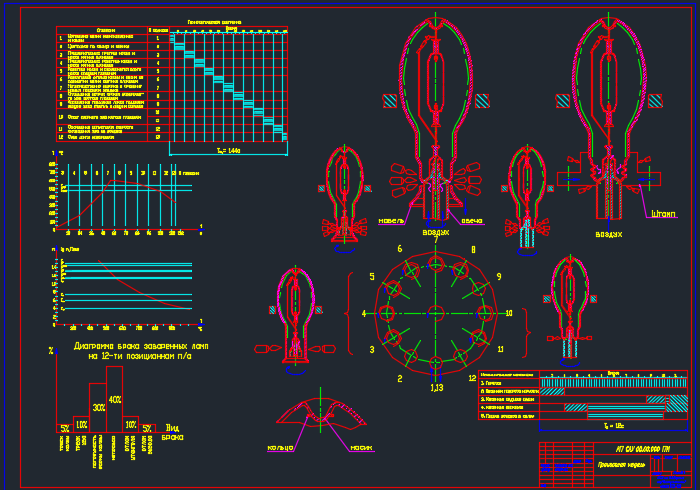Click the 'воздух' label under the right lamp
Viewport: 700px width, 490px height.
pos(608,234)
